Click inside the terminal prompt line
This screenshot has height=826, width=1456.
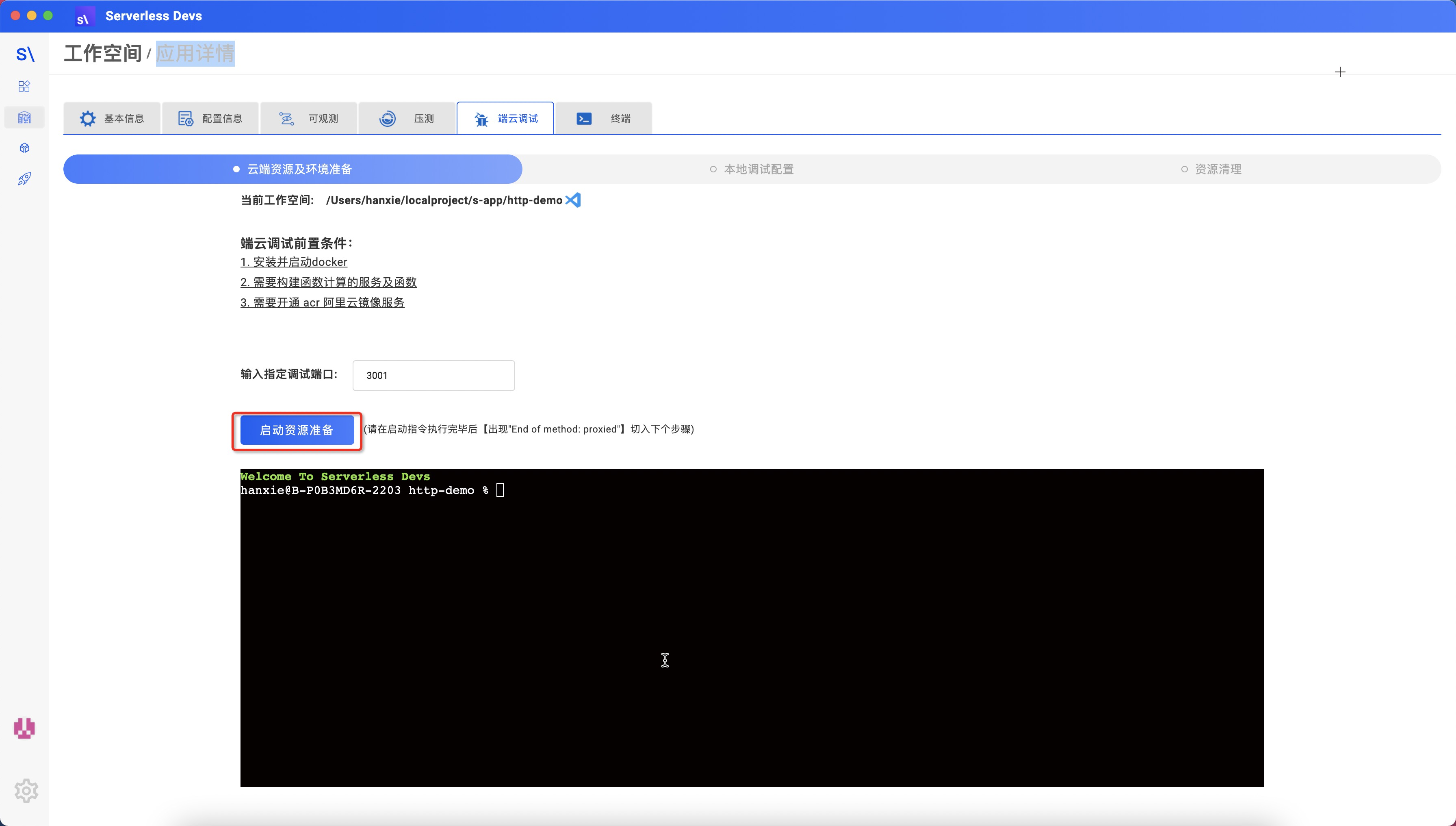tap(373, 490)
